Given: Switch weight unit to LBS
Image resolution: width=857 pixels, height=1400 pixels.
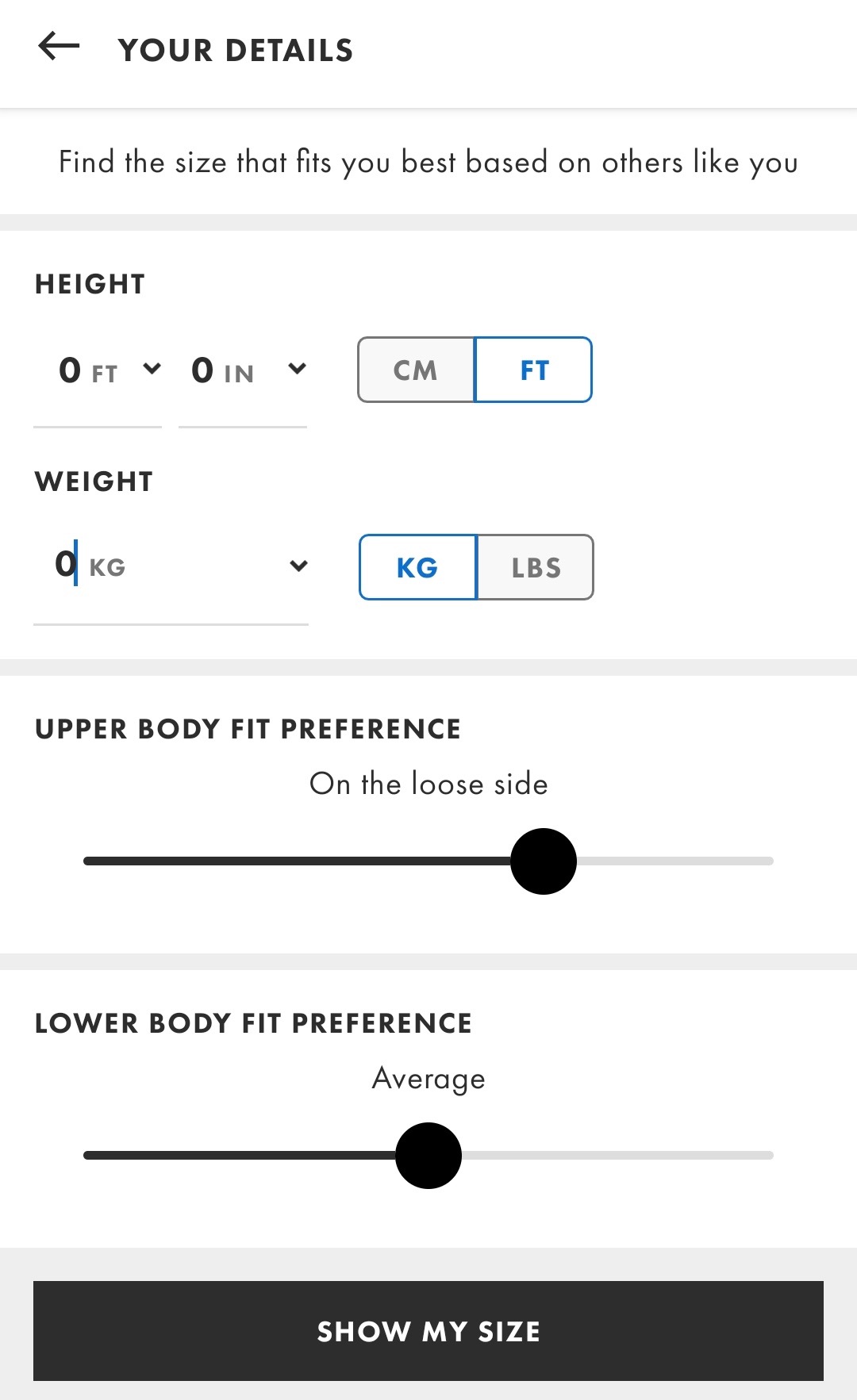Looking at the screenshot, I should point(535,567).
